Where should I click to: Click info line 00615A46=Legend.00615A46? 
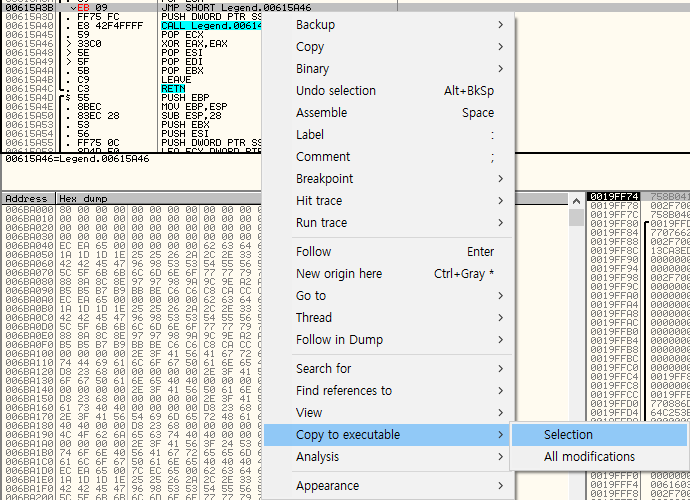[x=77, y=159]
